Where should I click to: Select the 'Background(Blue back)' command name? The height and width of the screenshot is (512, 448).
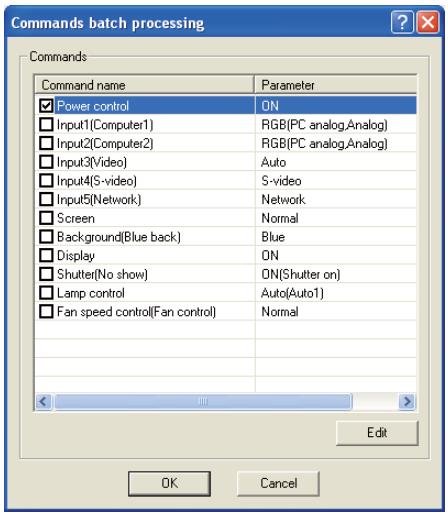(119, 237)
